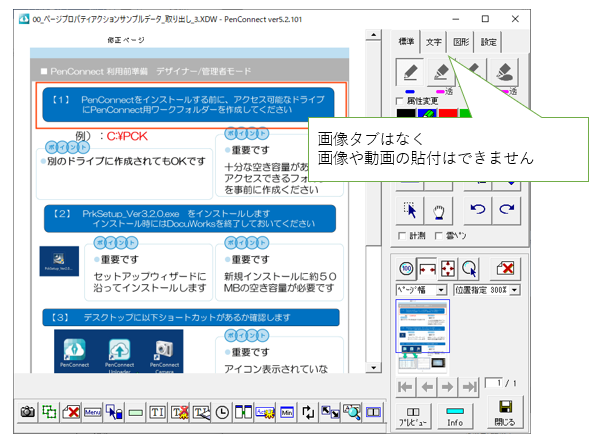Click the two linked pages icon
The width and height of the screenshot is (608, 443).
tap(244, 412)
